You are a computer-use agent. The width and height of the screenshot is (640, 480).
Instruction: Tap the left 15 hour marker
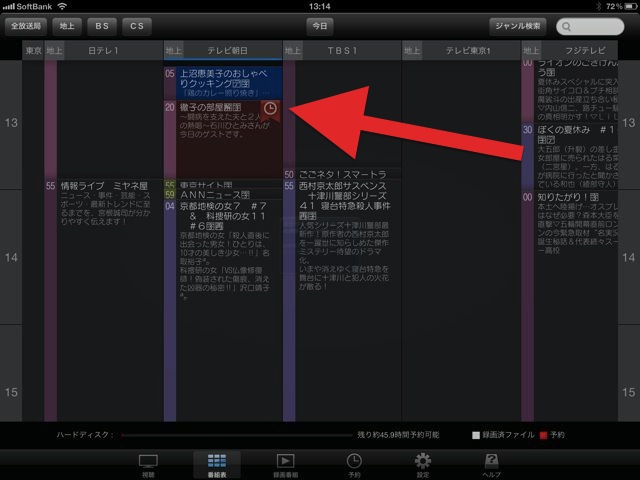coord(11,393)
